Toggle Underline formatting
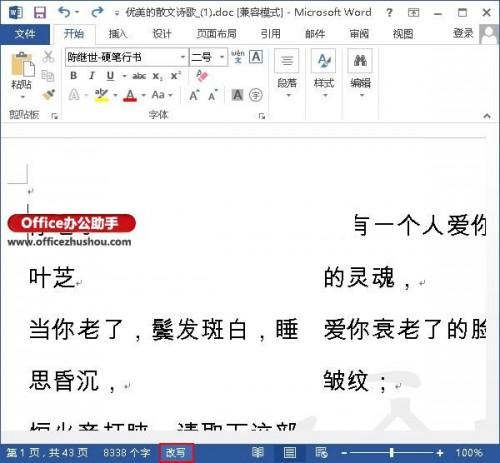The image size is (500, 463). (x=110, y=76)
